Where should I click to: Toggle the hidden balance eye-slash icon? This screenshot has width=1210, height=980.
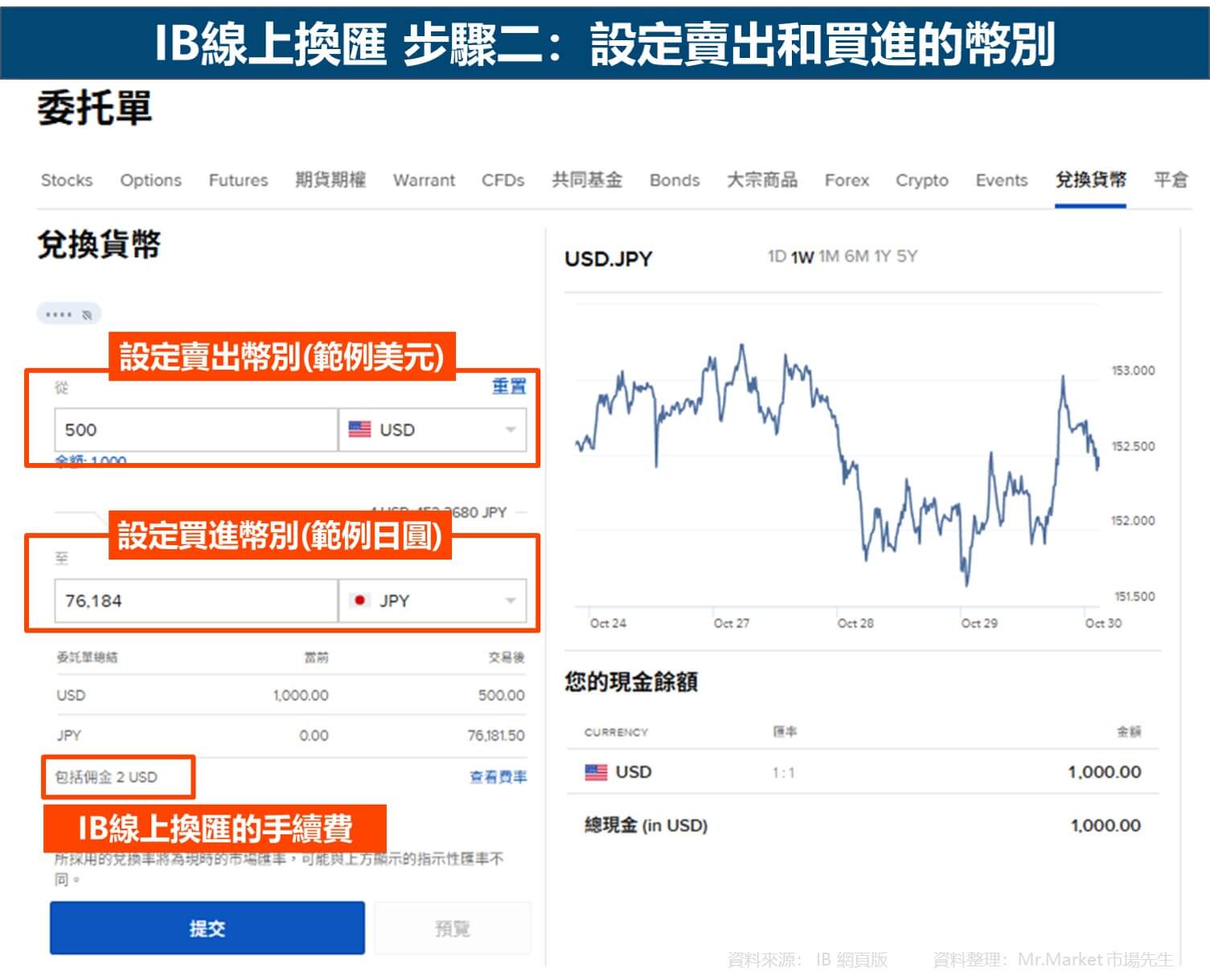coord(85,314)
